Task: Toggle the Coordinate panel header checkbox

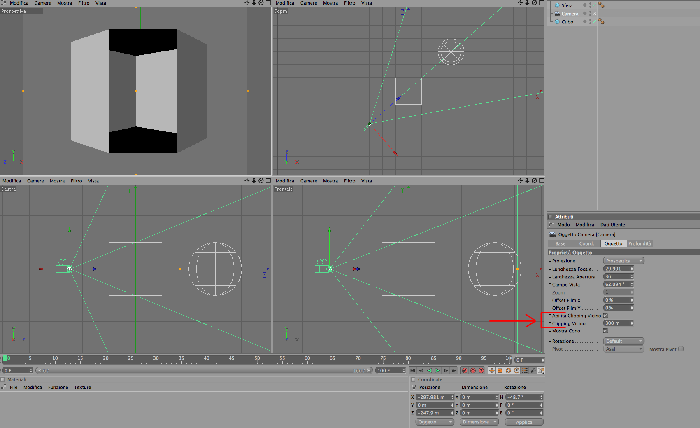Action: (413, 380)
